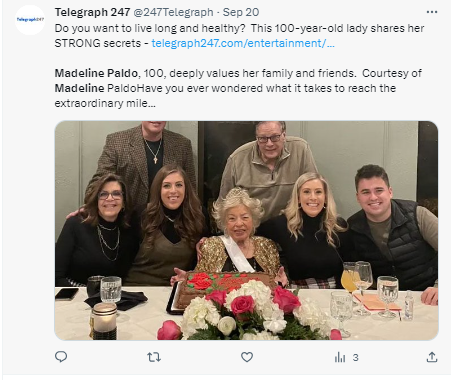The width and height of the screenshot is (451, 380).
Task: Click the lit candle jar in the photo
Action: pyautogui.click(x=104, y=321)
